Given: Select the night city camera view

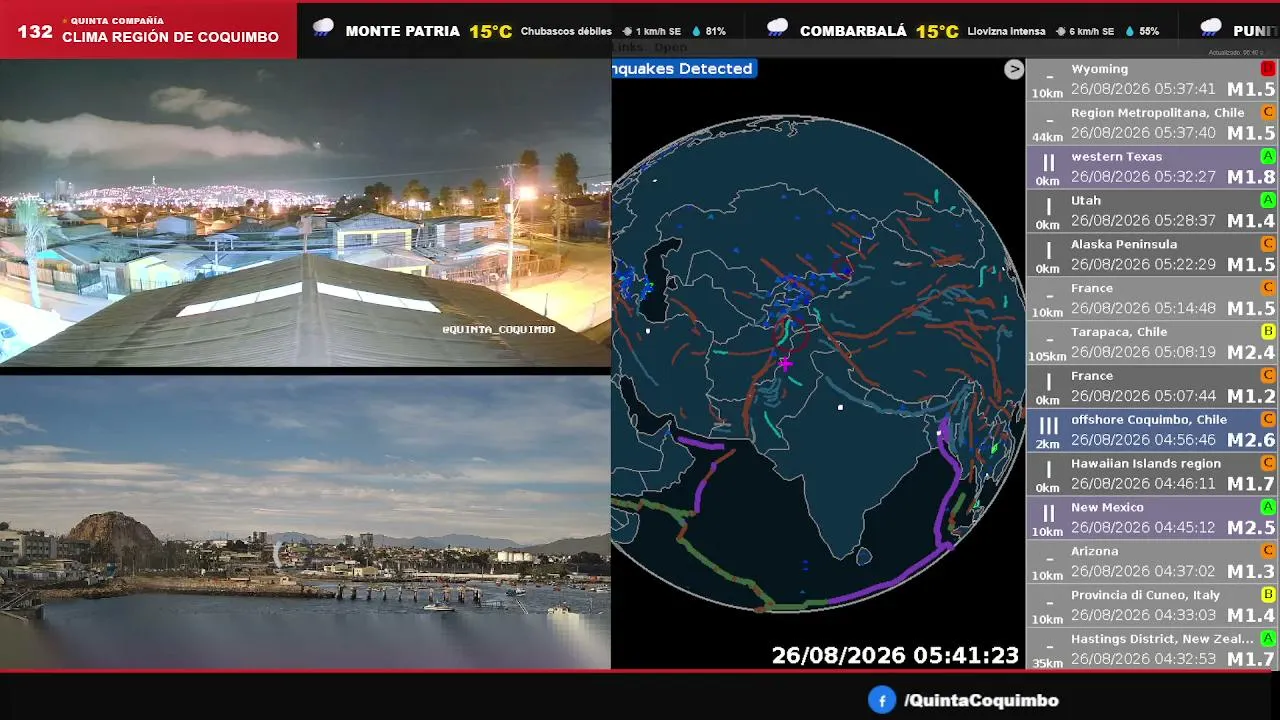Looking at the screenshot, I should pos(305,213).
